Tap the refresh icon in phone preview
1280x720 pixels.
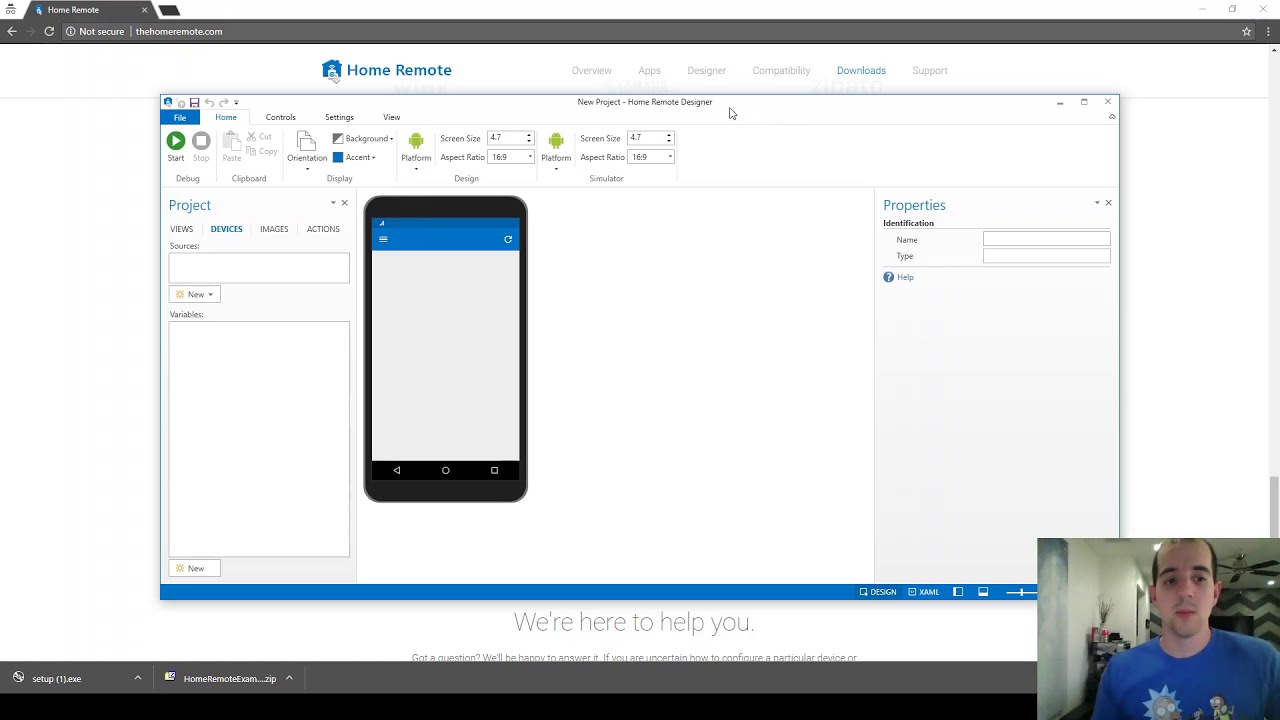pos(508,239)
